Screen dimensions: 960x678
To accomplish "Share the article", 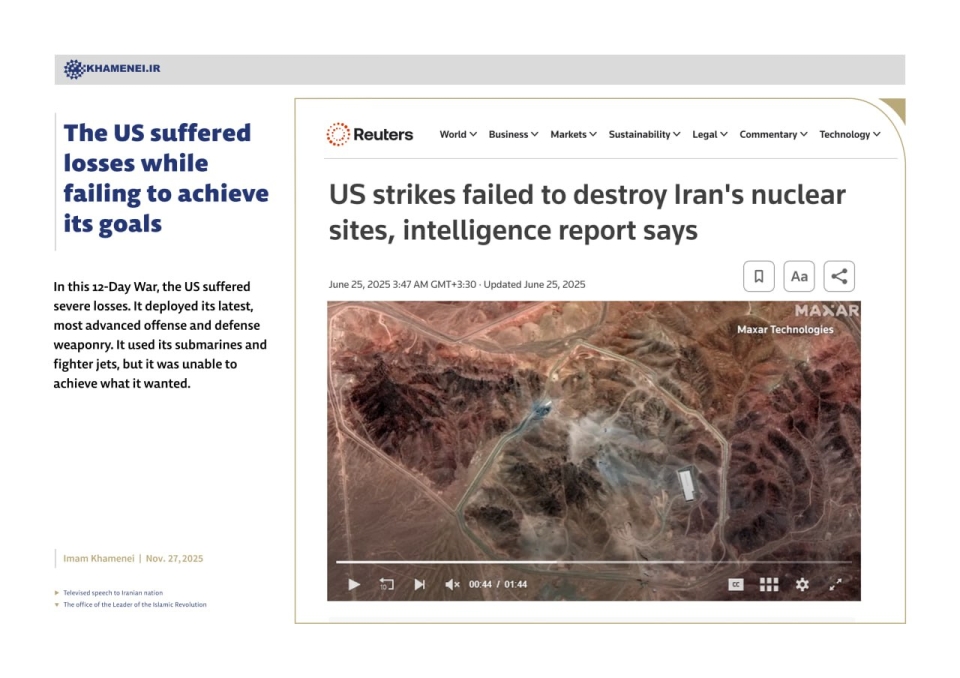I will coord(839,276).
